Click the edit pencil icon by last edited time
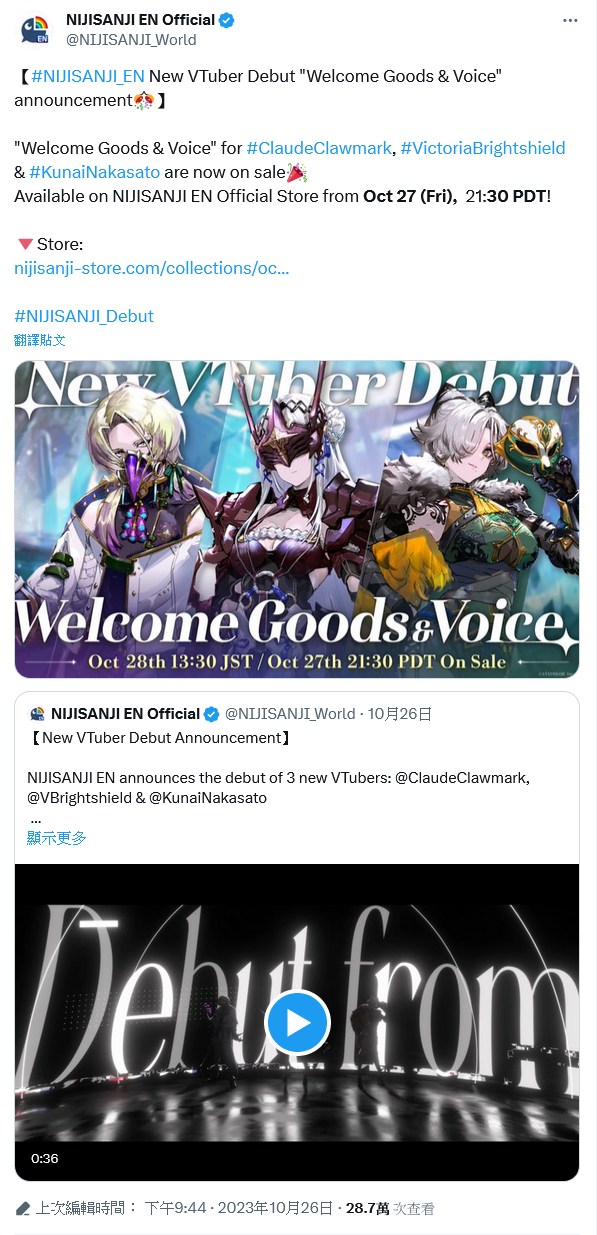This screenshot has height=1235, width=597. coord(23,1209)
